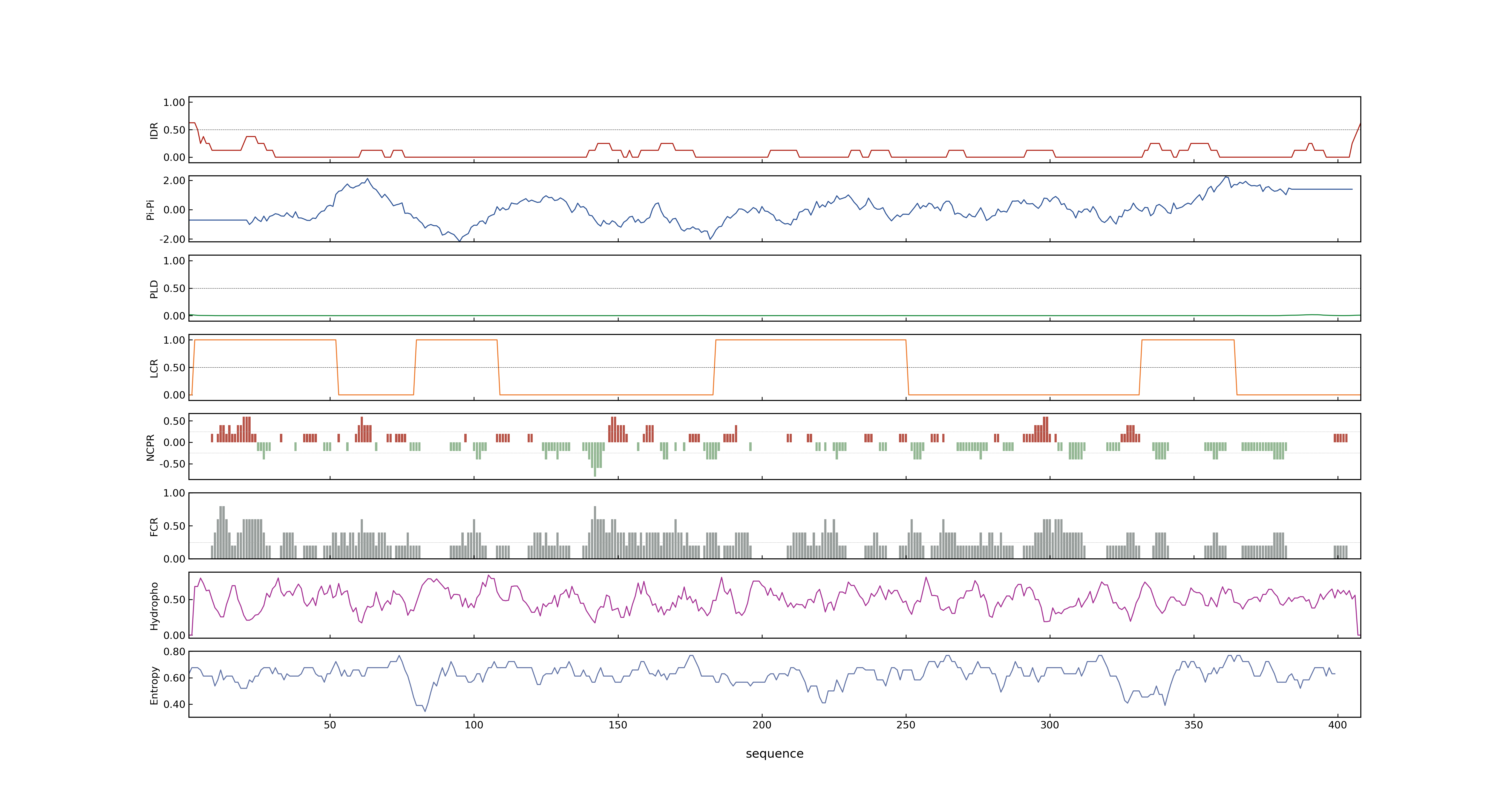This screenshot has width=1512, height=806.
Task: Click the Pi-Pi y-axis label
Action: tap(150, 209)
